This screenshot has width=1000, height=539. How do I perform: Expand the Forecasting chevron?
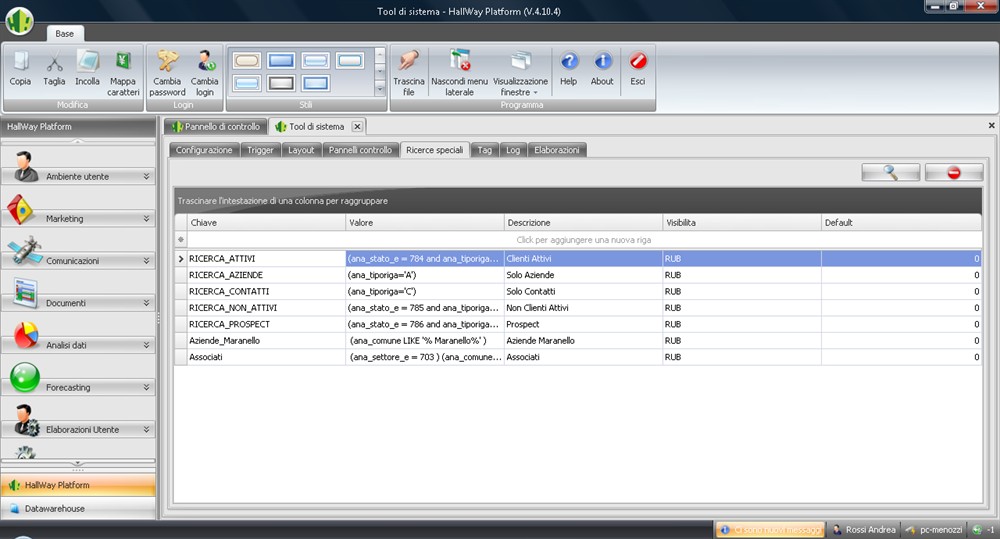pos(146,387)
